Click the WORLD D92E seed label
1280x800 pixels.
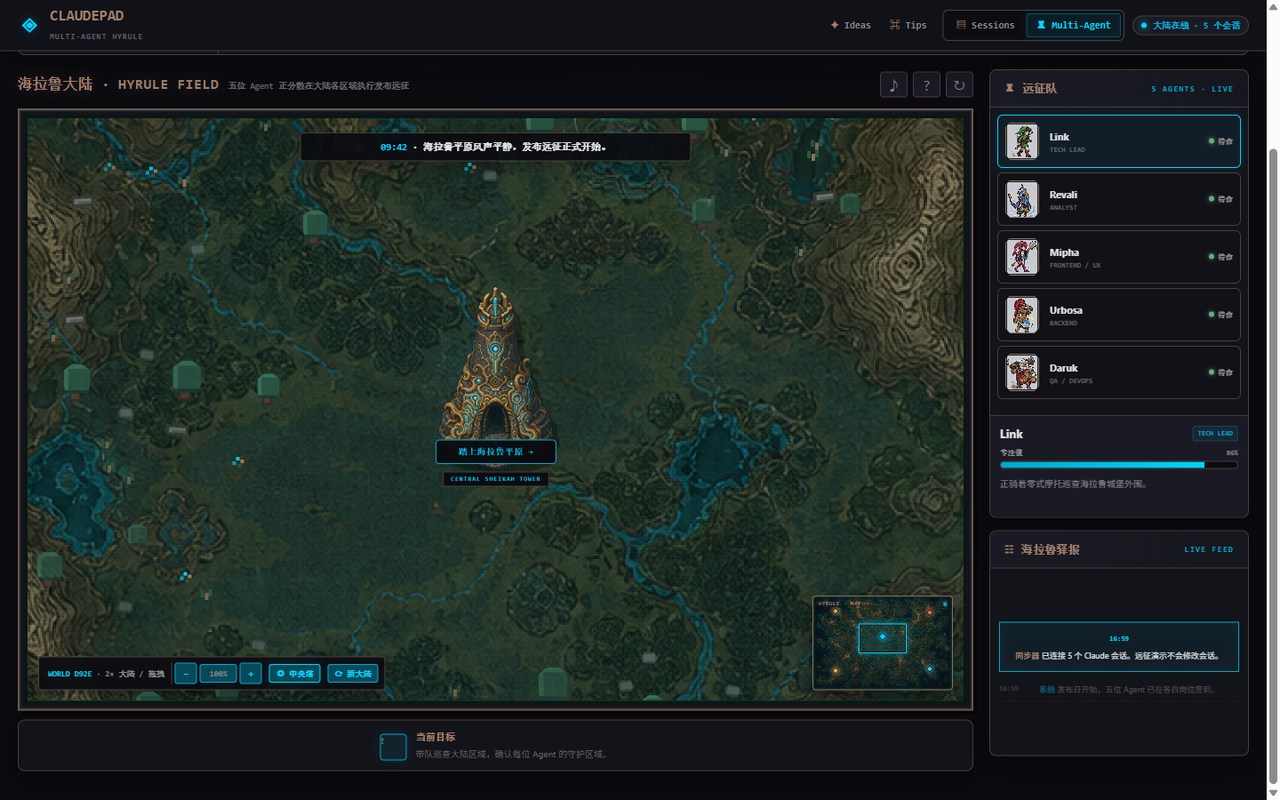click(x=69, y=674)
